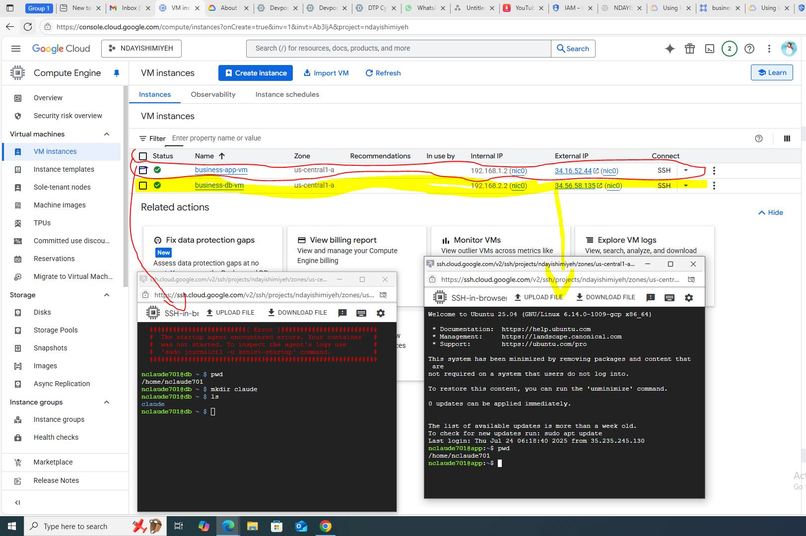Collapse the Virtual machines section
Viewport: 806px width, 536px height.
tap(106, 134)
